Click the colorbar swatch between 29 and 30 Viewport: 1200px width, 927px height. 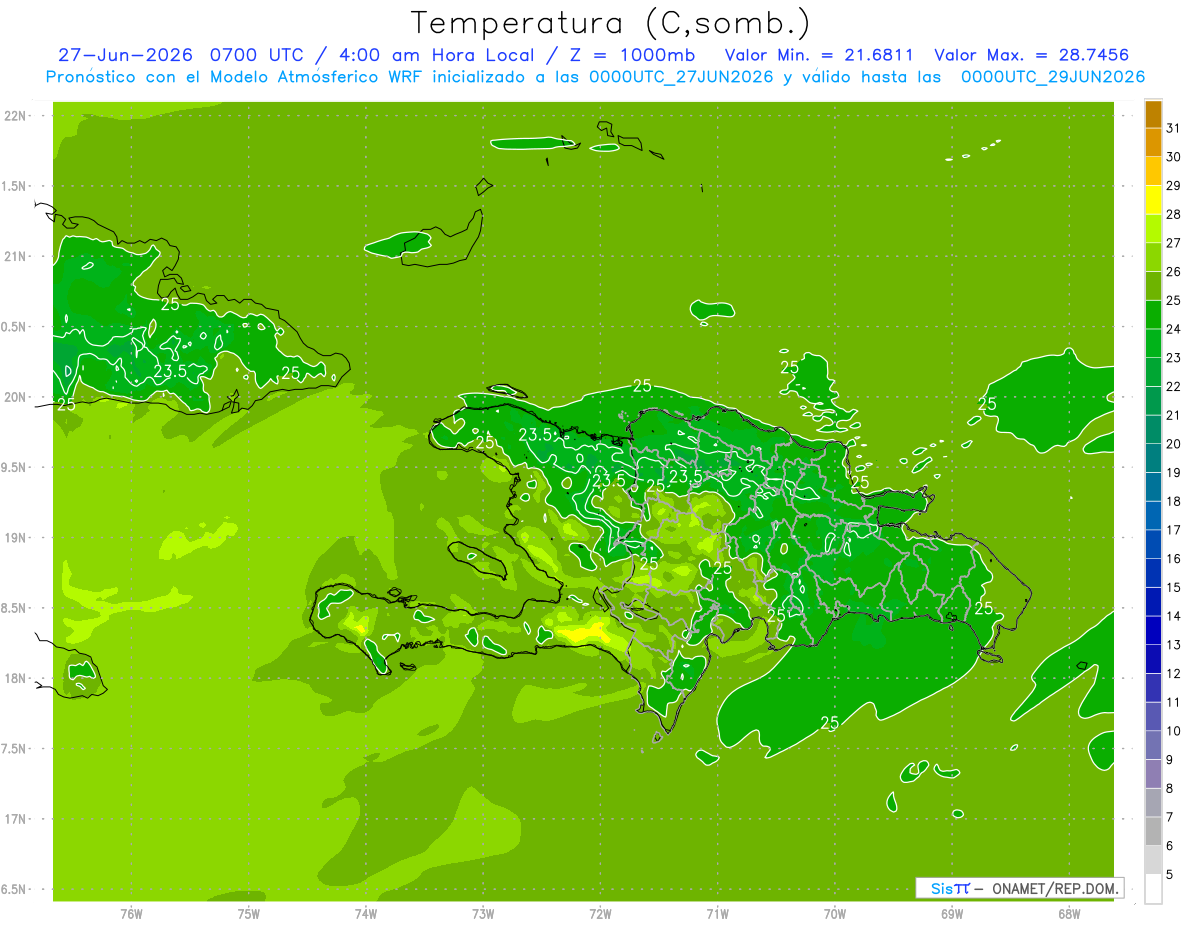tap(1153, 171)
